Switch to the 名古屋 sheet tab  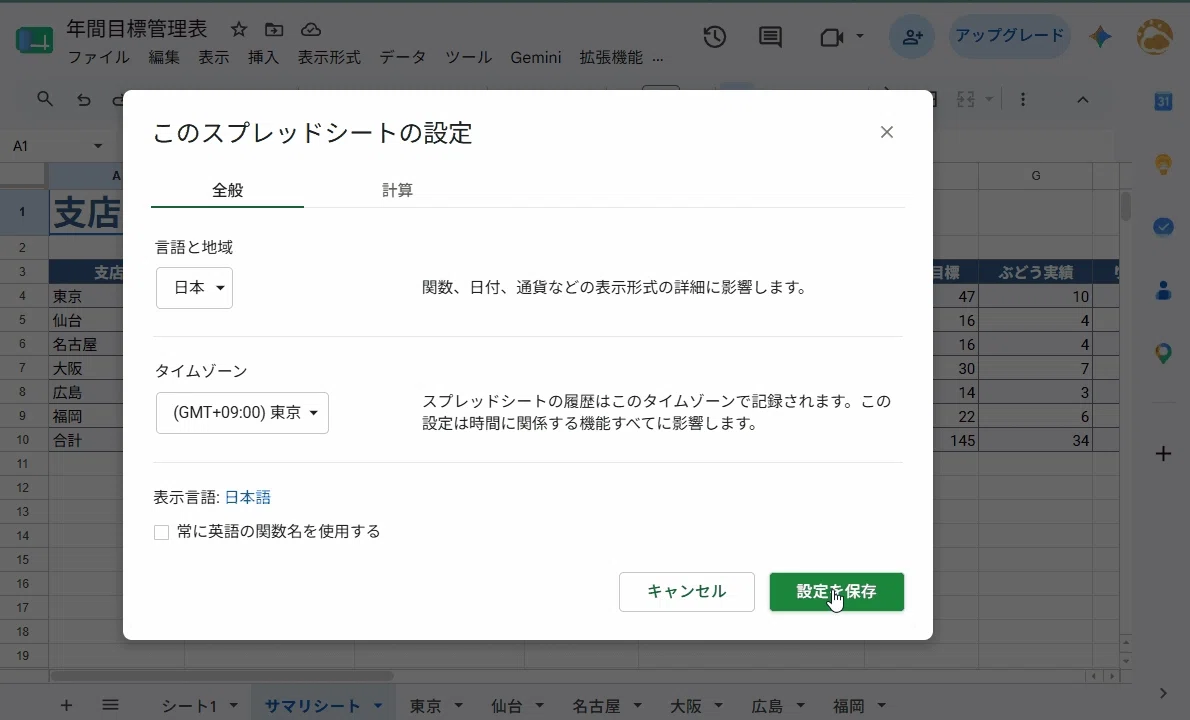[596, 706]
